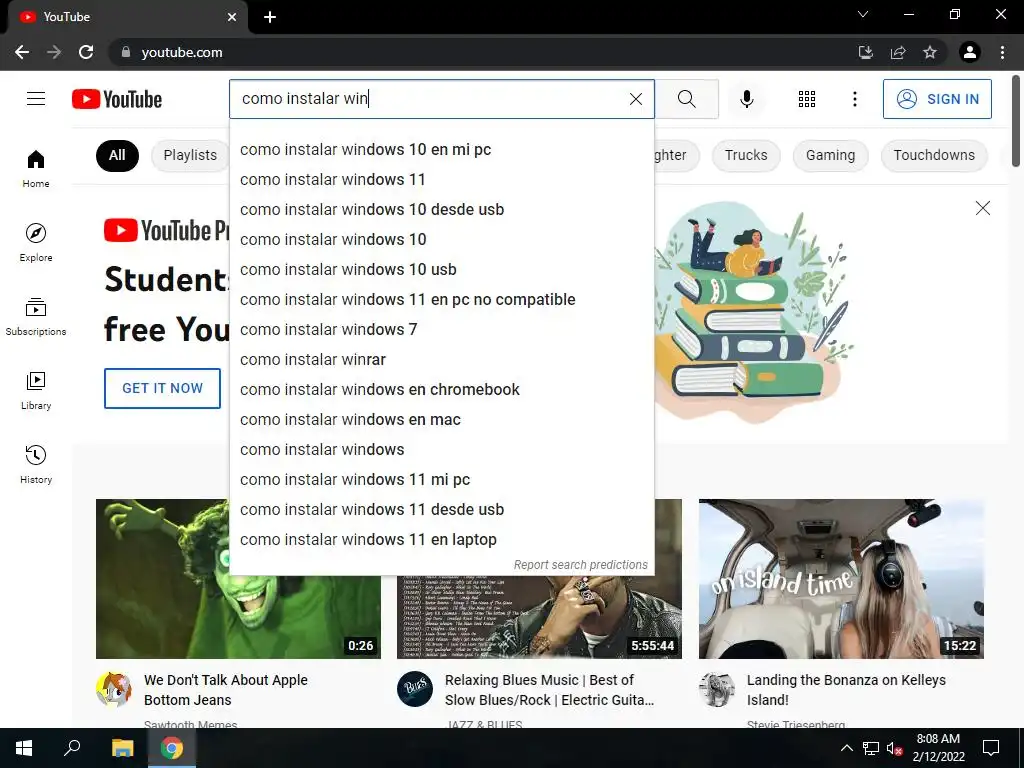This screenshot has width=1024, height=768.
Task: Click the SIGN IN button
Action: click(x=937, y=99)
